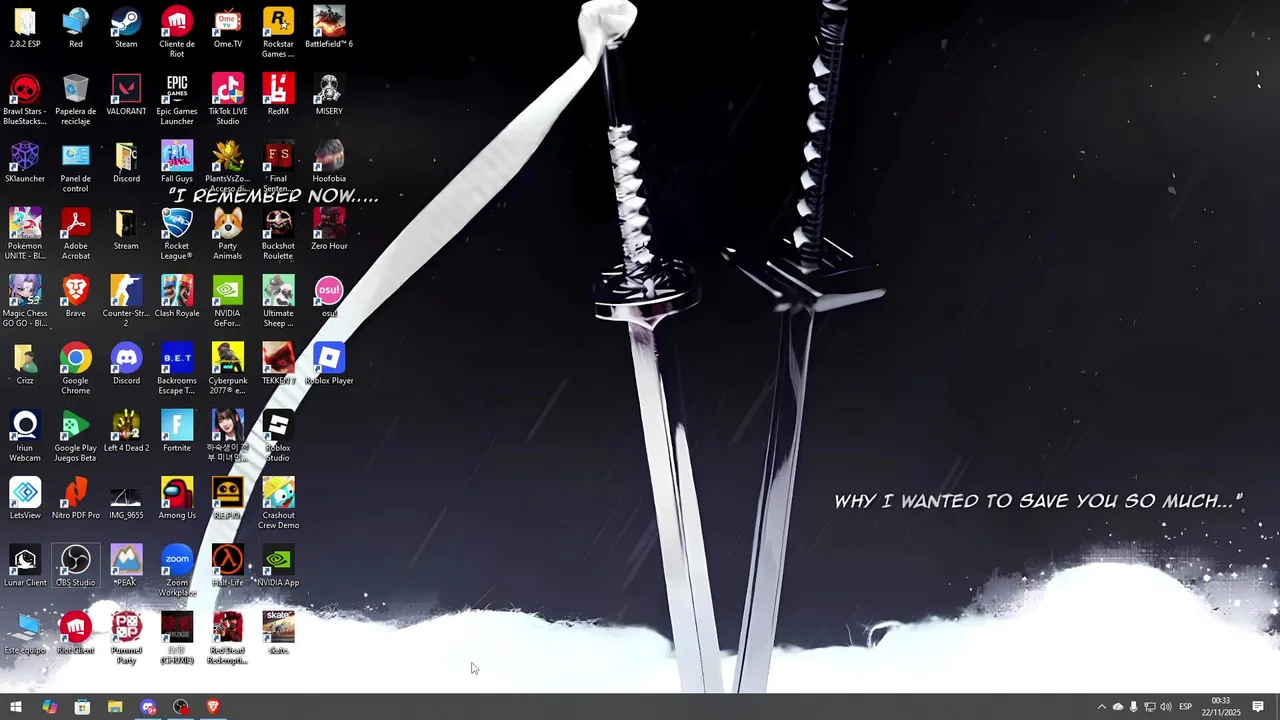Open the Iriun Webcam icon
The image size is (1280, 720).
(25, 436)
